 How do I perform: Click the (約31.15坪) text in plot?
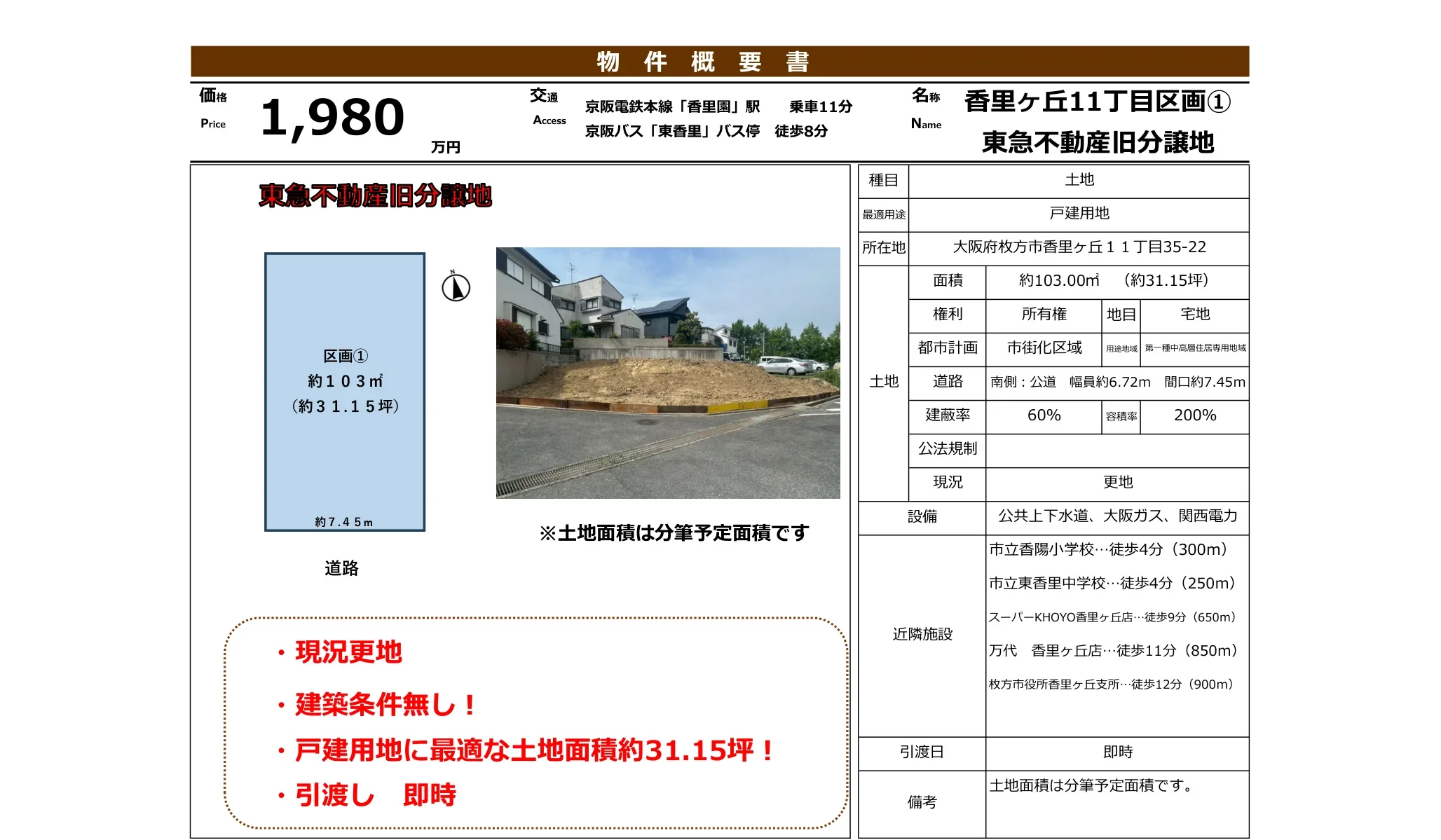click(x=345, y=406)
